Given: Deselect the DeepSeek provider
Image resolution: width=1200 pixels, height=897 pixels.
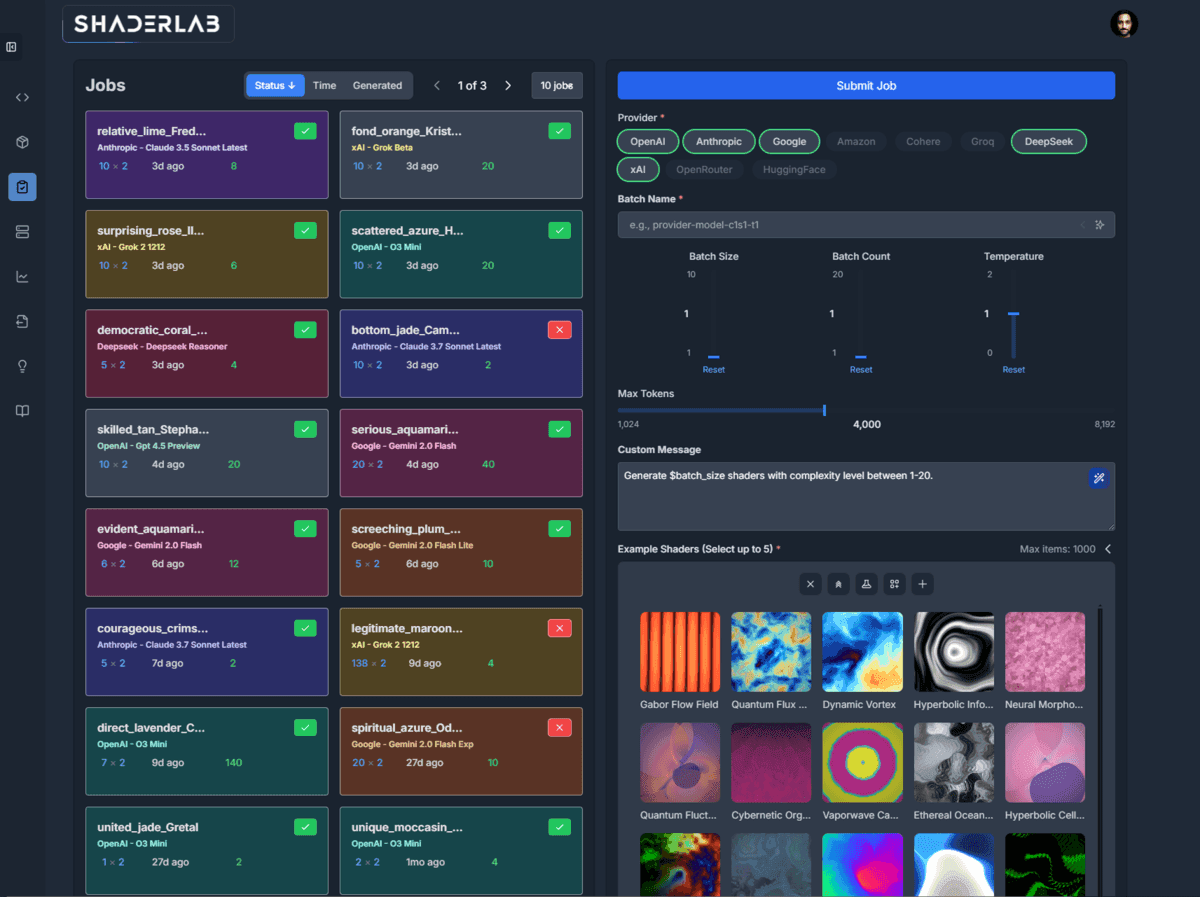Looking at the screenshot, I should click(1048, 141).
